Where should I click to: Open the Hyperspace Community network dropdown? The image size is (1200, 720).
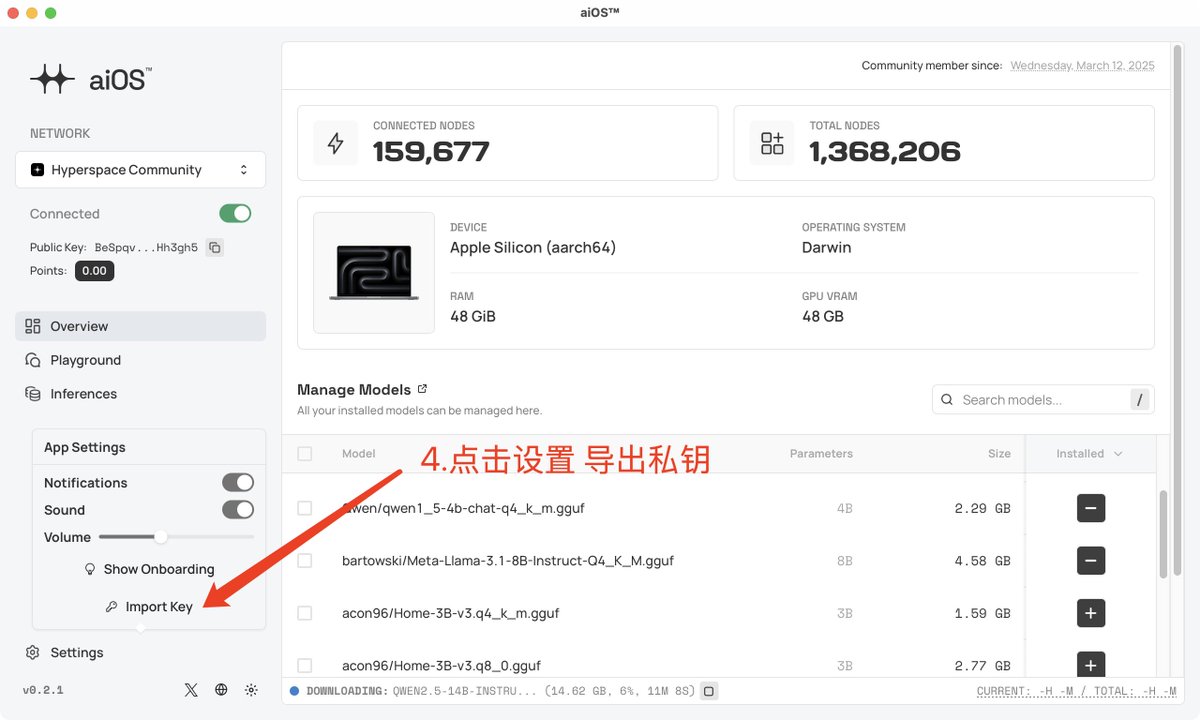point(140,170)
